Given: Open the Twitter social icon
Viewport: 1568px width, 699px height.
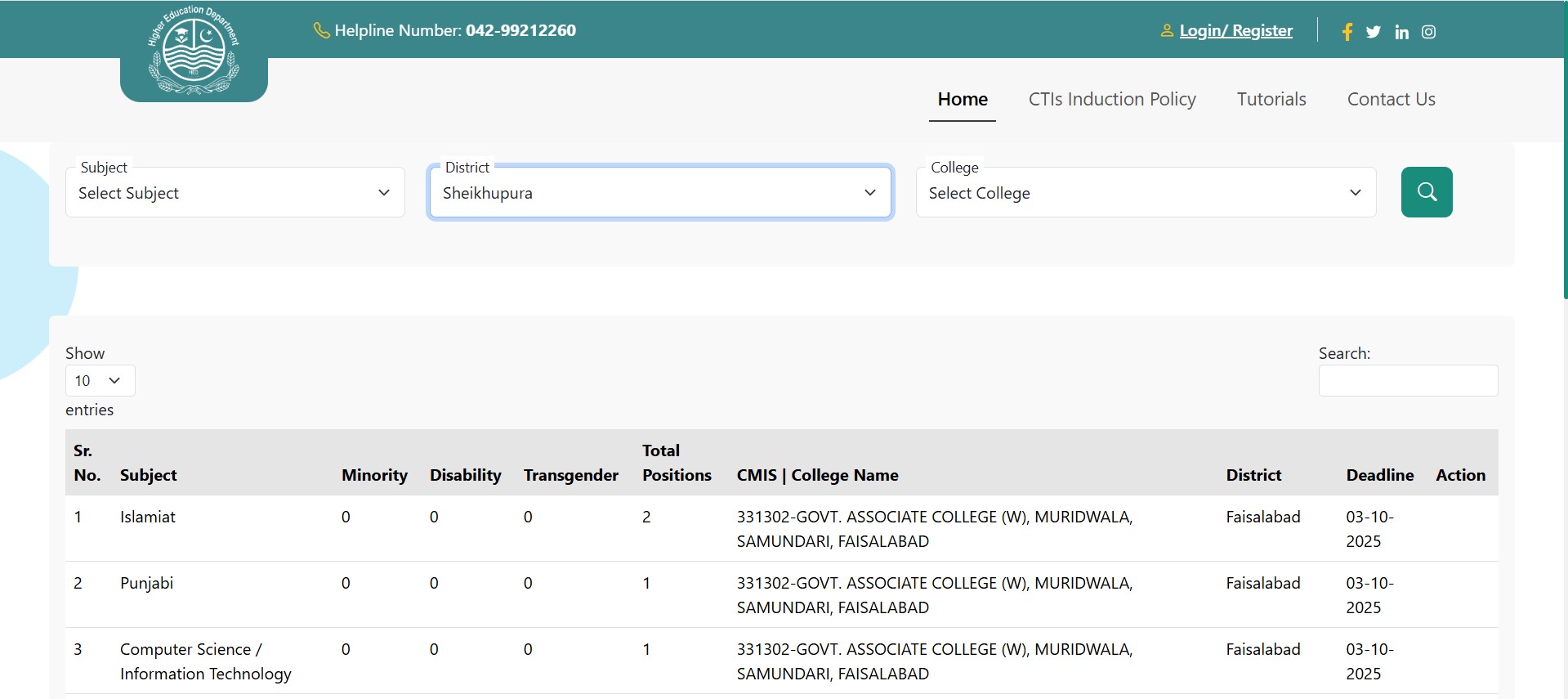Looking at the screenshot, I should (x=1374, y=32).
